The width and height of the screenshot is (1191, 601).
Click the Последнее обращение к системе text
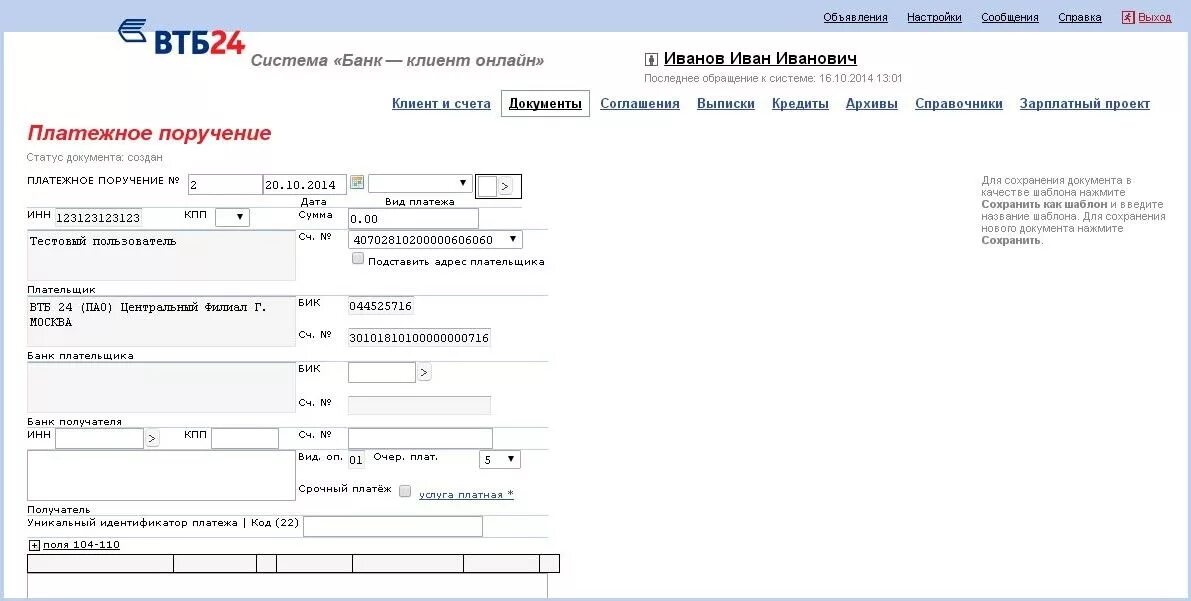click(x=773, y=78)
